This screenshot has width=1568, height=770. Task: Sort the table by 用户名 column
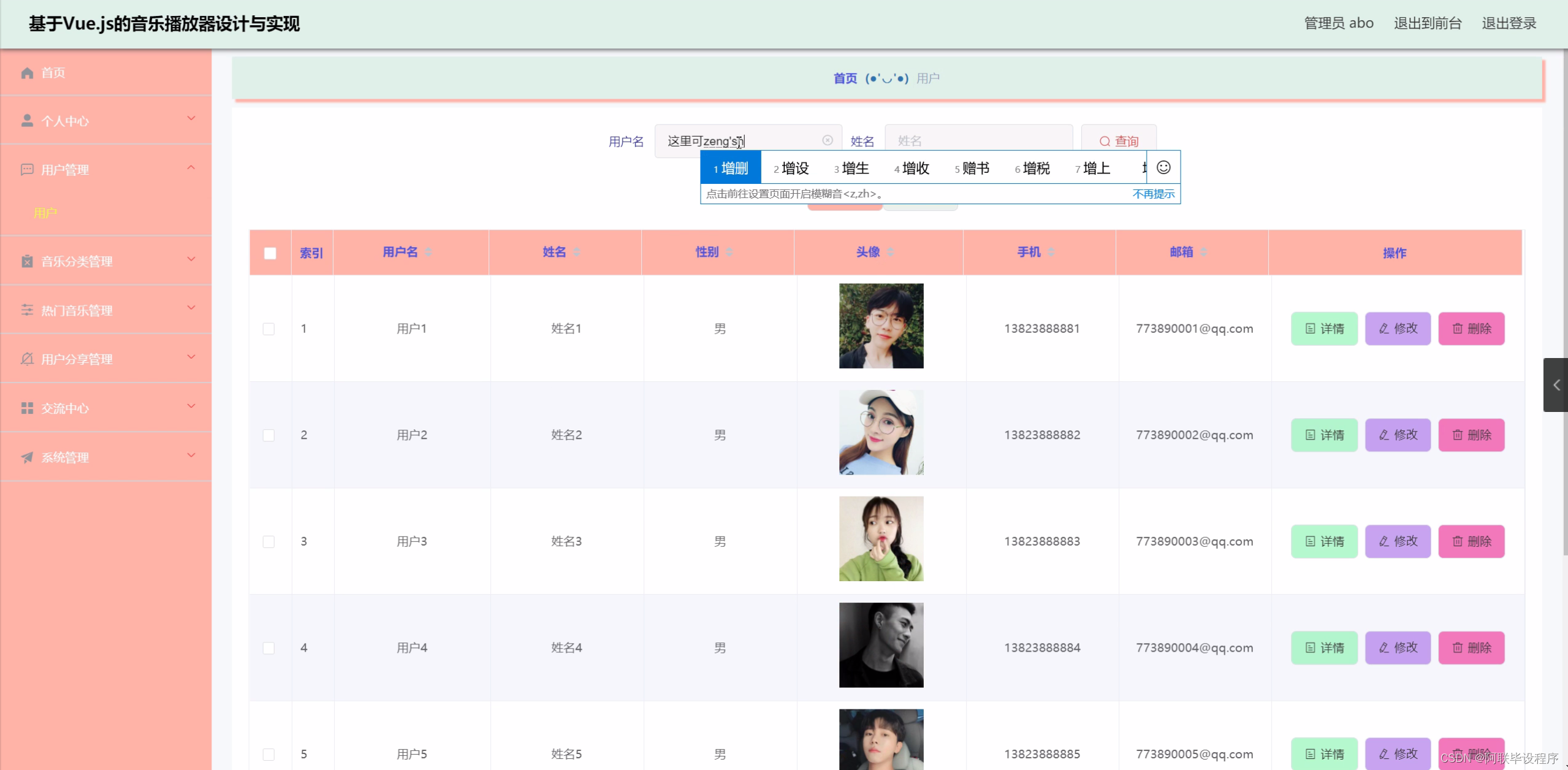(x=428, y=252)
